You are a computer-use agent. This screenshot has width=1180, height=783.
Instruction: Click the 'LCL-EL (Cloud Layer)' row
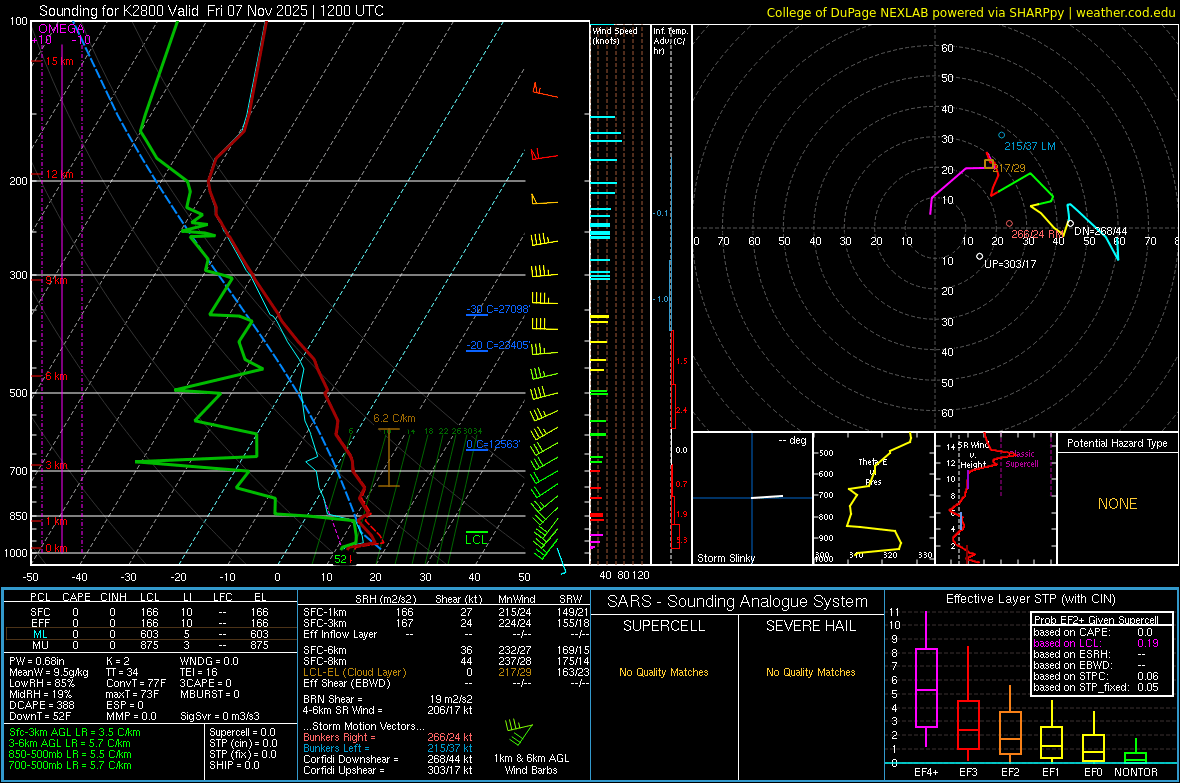tap(446, 672)
